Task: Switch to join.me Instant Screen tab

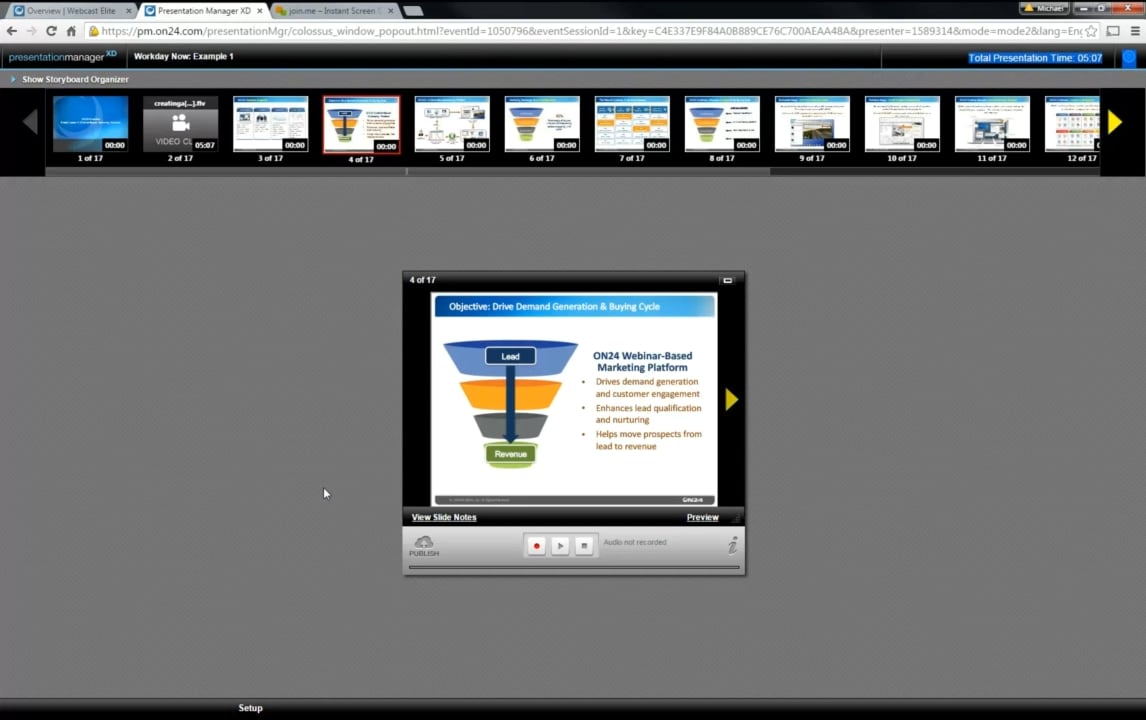Action: [335, 10]
